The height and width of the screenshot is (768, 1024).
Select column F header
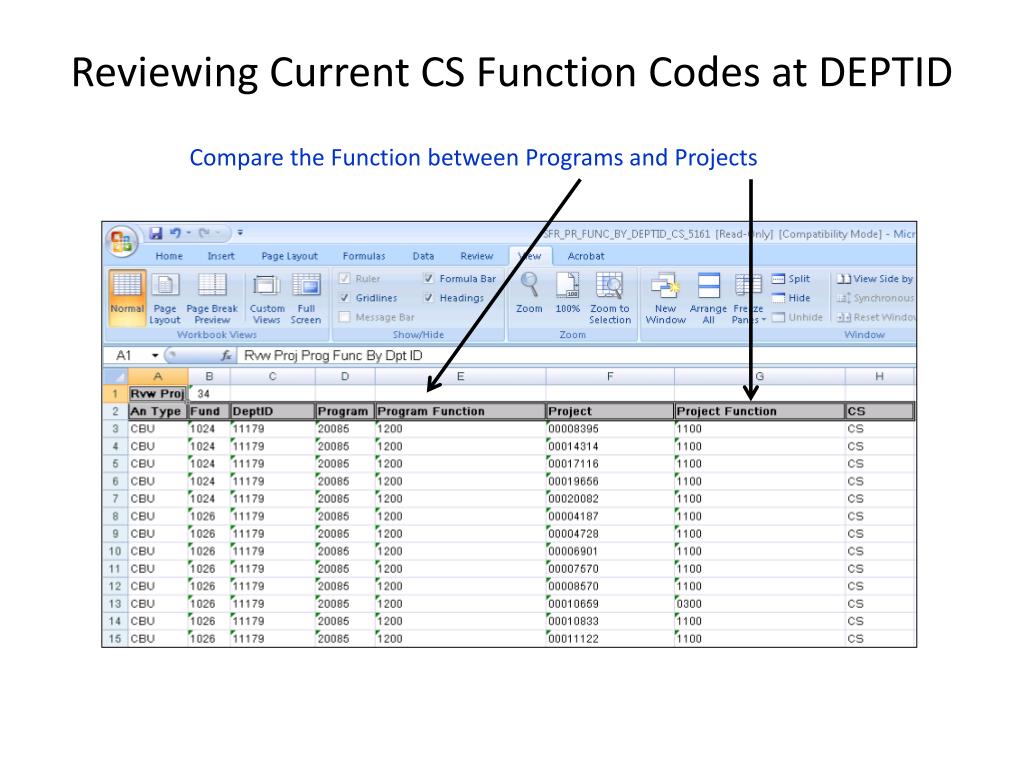[609, 377]
